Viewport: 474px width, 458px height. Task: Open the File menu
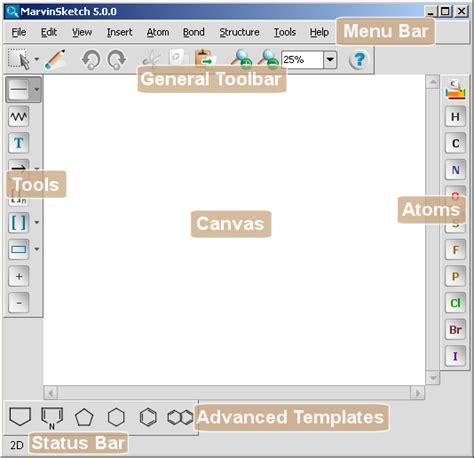pyautogui.click(x=19, y=32)
